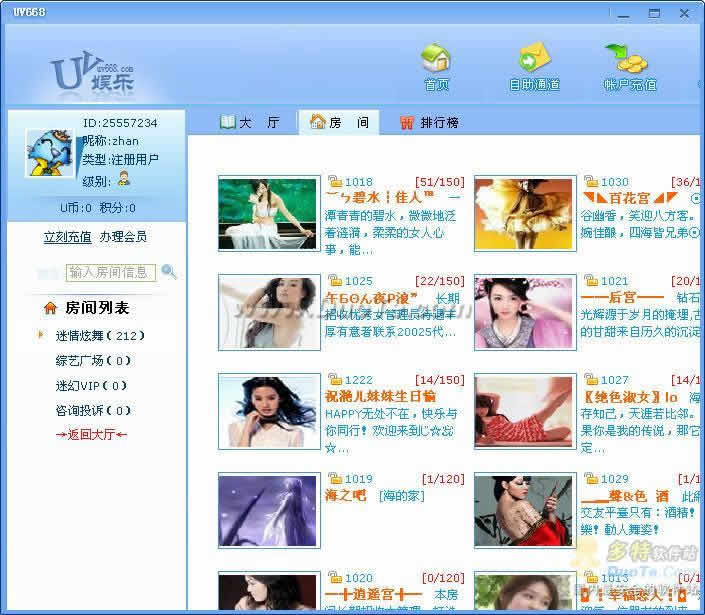Click room title 百花宫

629,198
